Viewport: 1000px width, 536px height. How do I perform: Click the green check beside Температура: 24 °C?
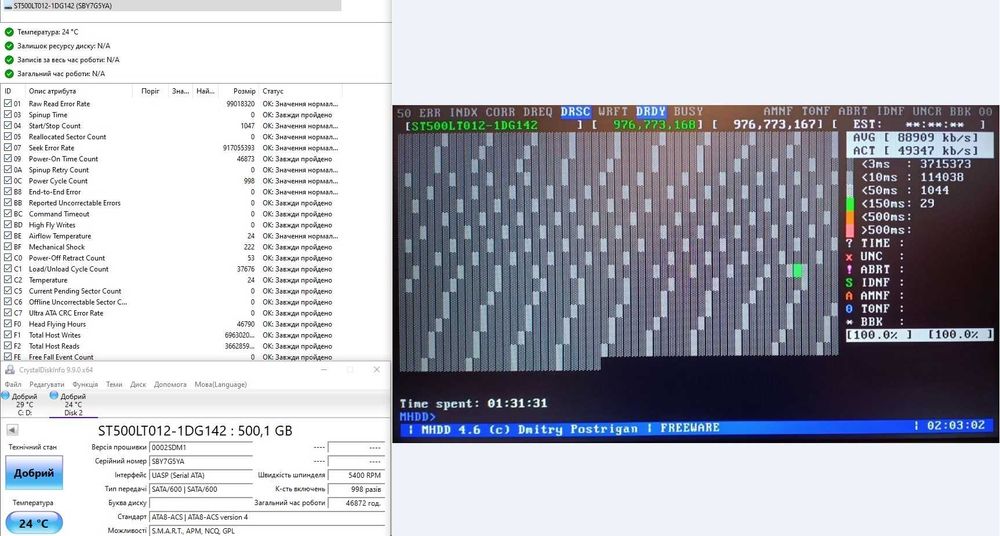tap(9, 32)
